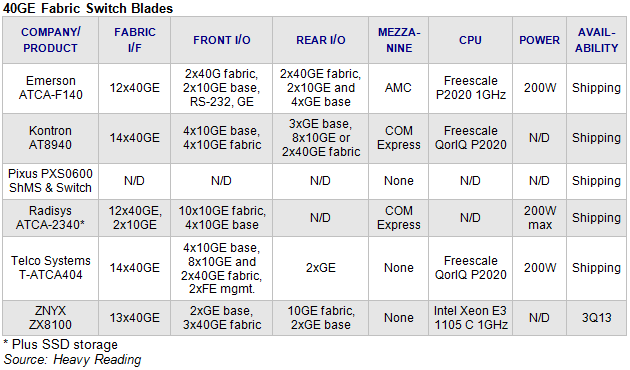Select the CPU column header

pos(470,40)
